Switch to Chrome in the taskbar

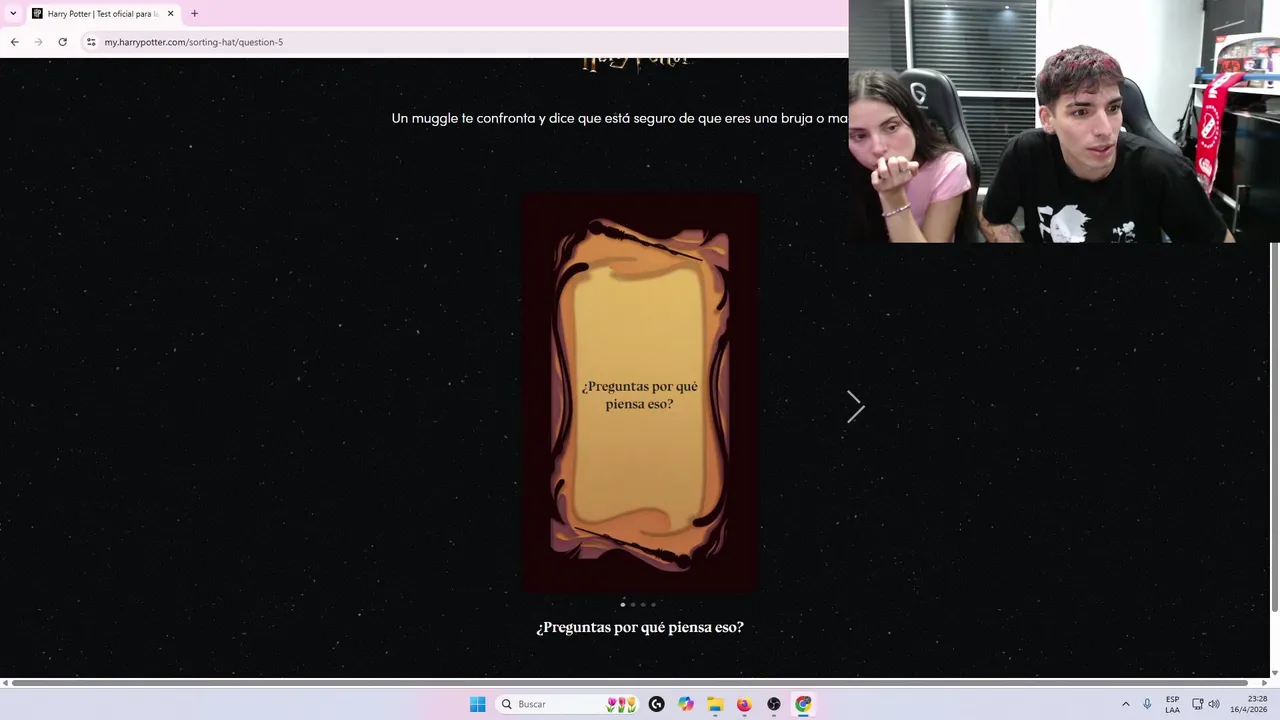pyautogui.click(x=803, y=704)
